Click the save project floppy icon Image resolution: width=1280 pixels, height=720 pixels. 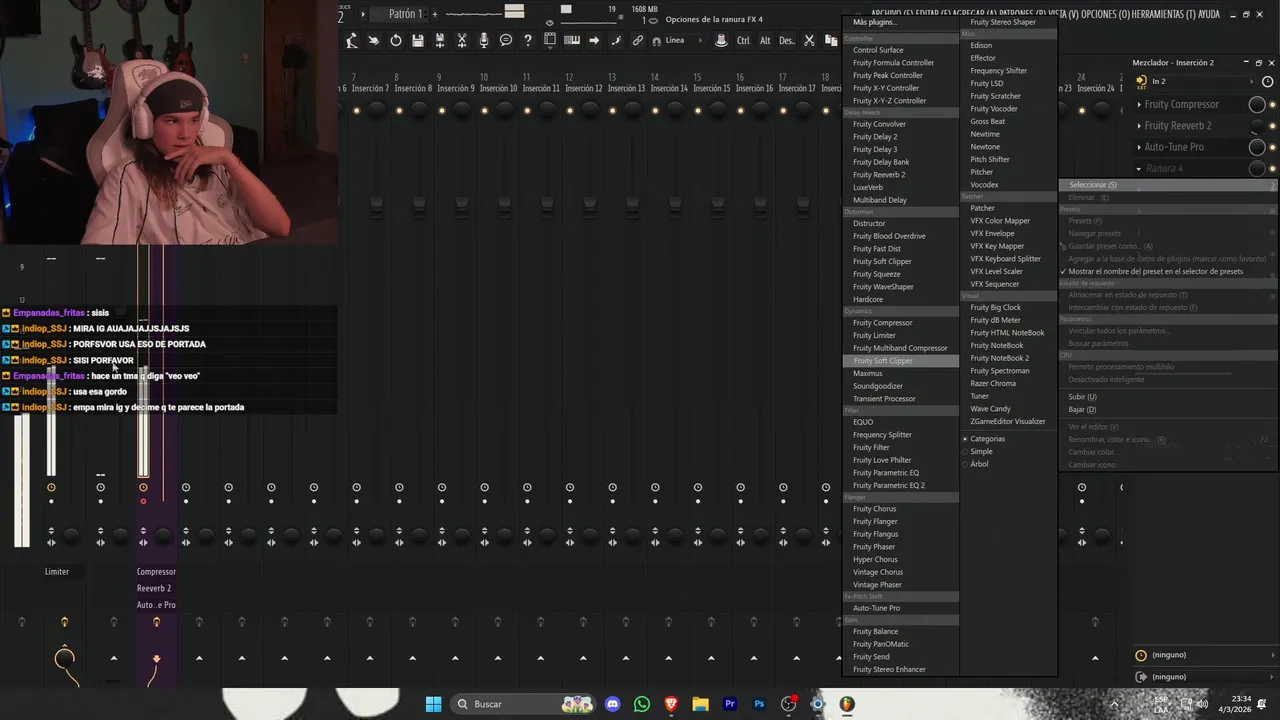[x=418, y=40]
